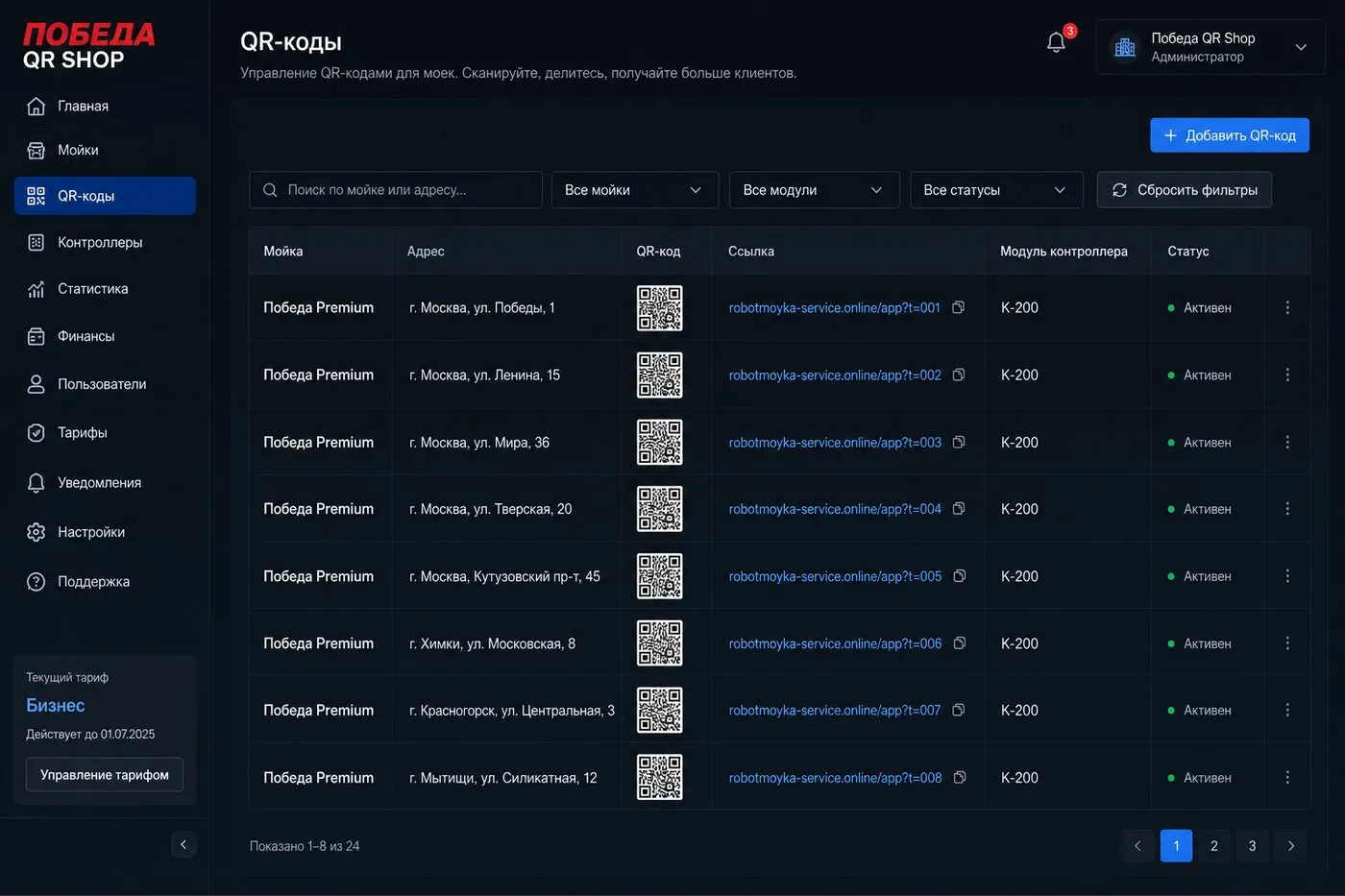This screenshot has height=896, width=1345.
Task: Open row menu for Красногорск, ул. Центральная, 3
Action: pos(1287,710)
